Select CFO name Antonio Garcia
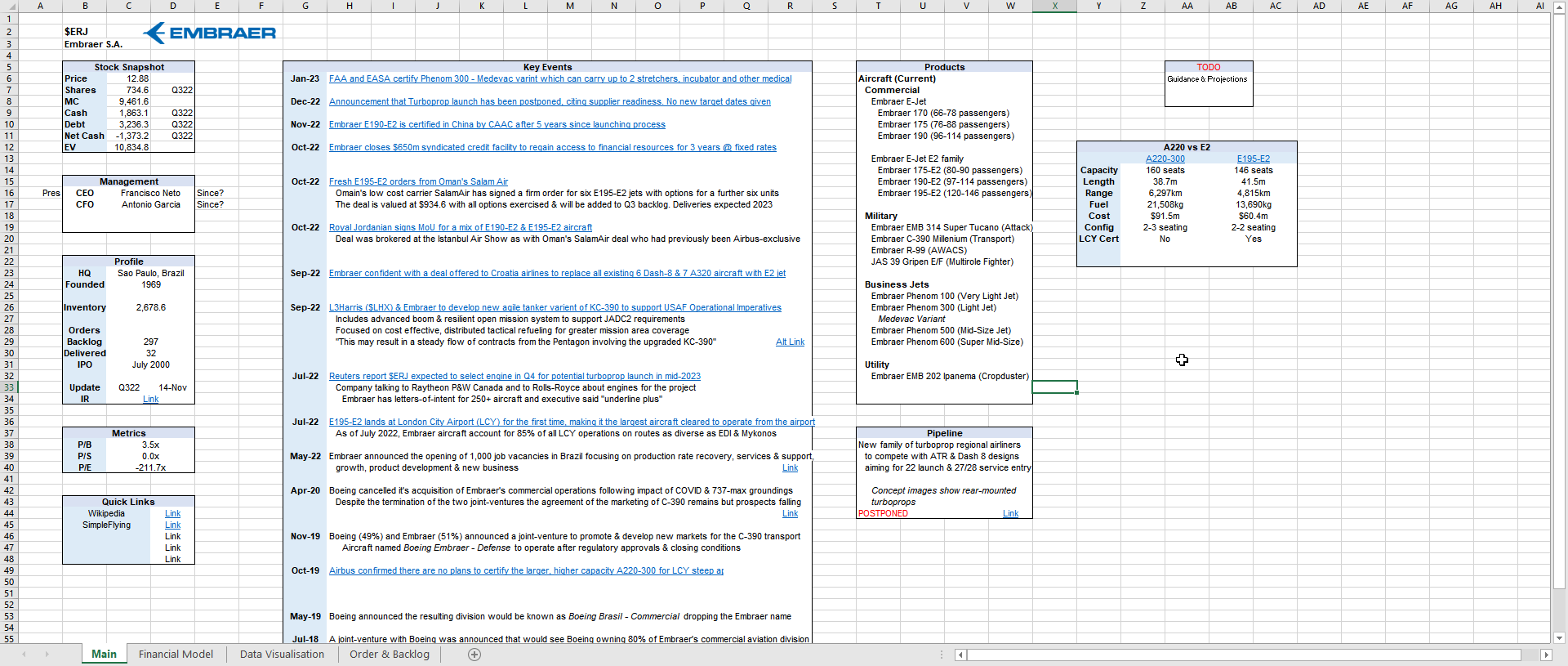This screenshot has width=1568, height=666. [151, 205]
